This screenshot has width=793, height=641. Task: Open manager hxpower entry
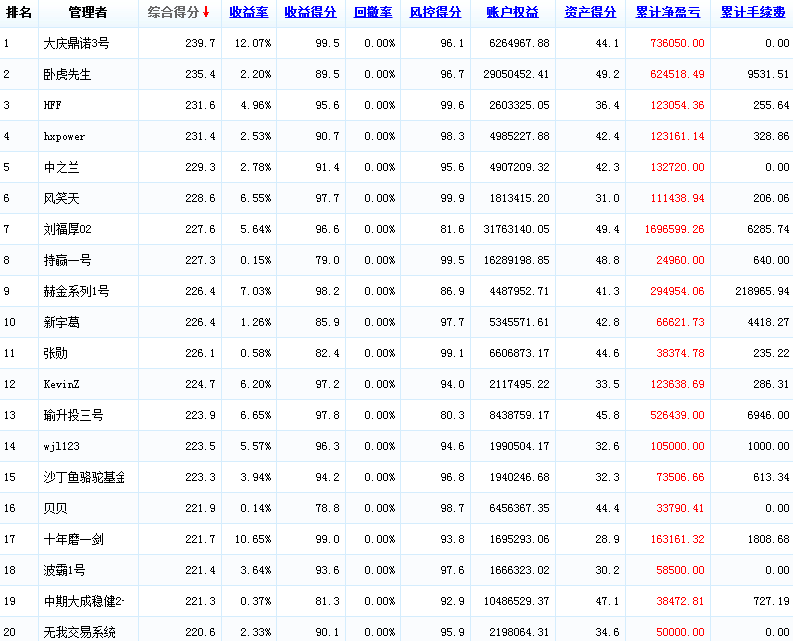(x=66, y=137)
